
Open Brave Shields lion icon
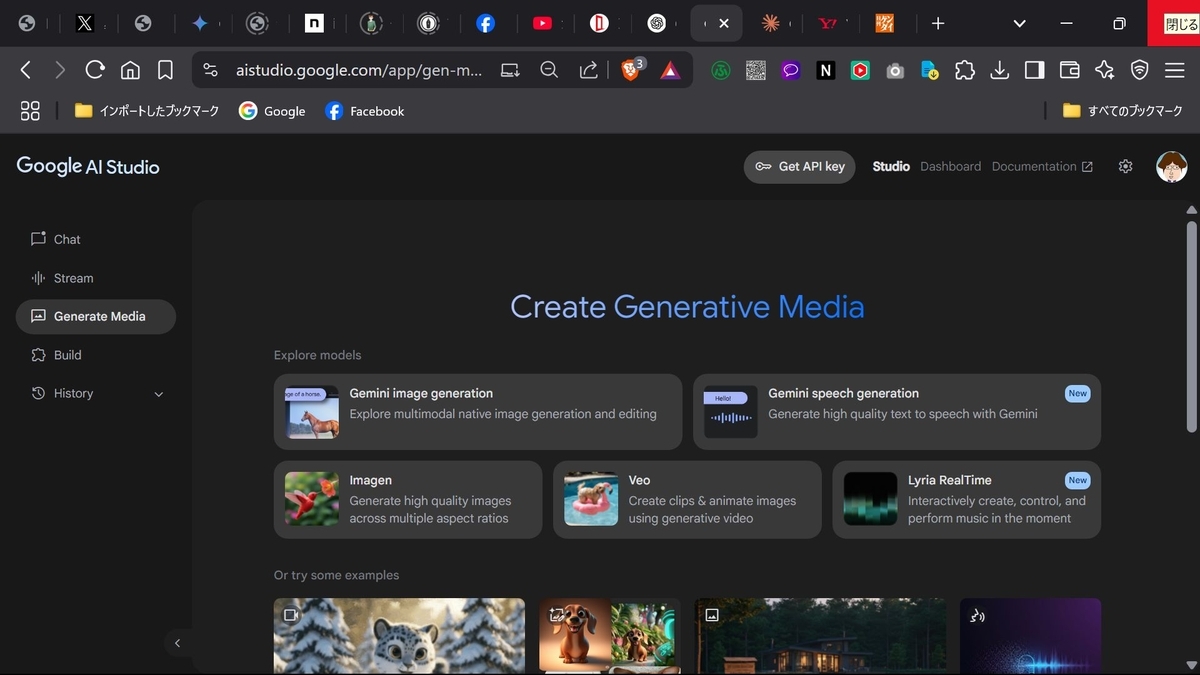coord(631,70)
